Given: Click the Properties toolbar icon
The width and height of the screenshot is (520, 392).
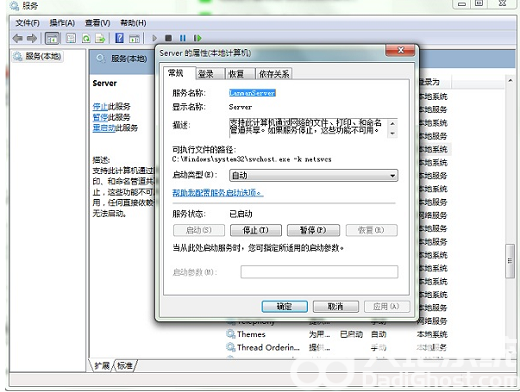Looking at the screenshot, I should coord(71,38).
